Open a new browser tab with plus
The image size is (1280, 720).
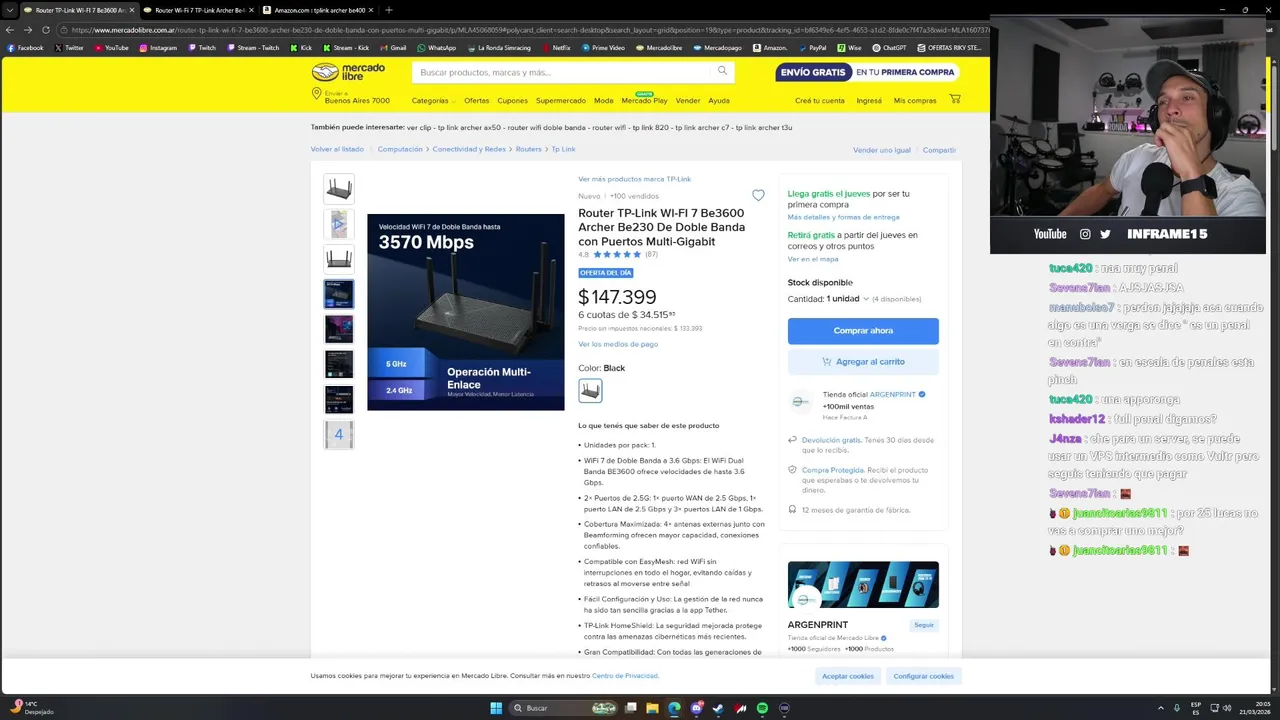point(389,10)
